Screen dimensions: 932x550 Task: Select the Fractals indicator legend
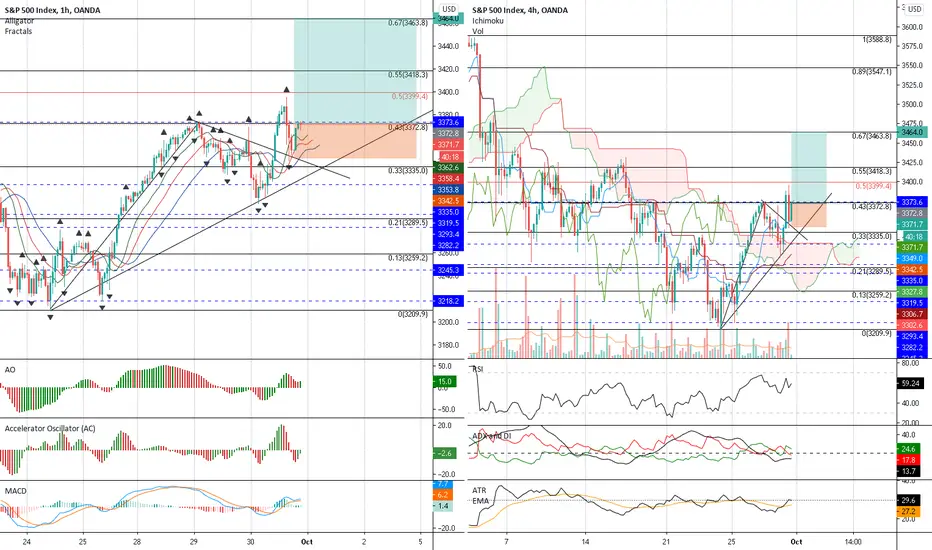pos(18,31)
